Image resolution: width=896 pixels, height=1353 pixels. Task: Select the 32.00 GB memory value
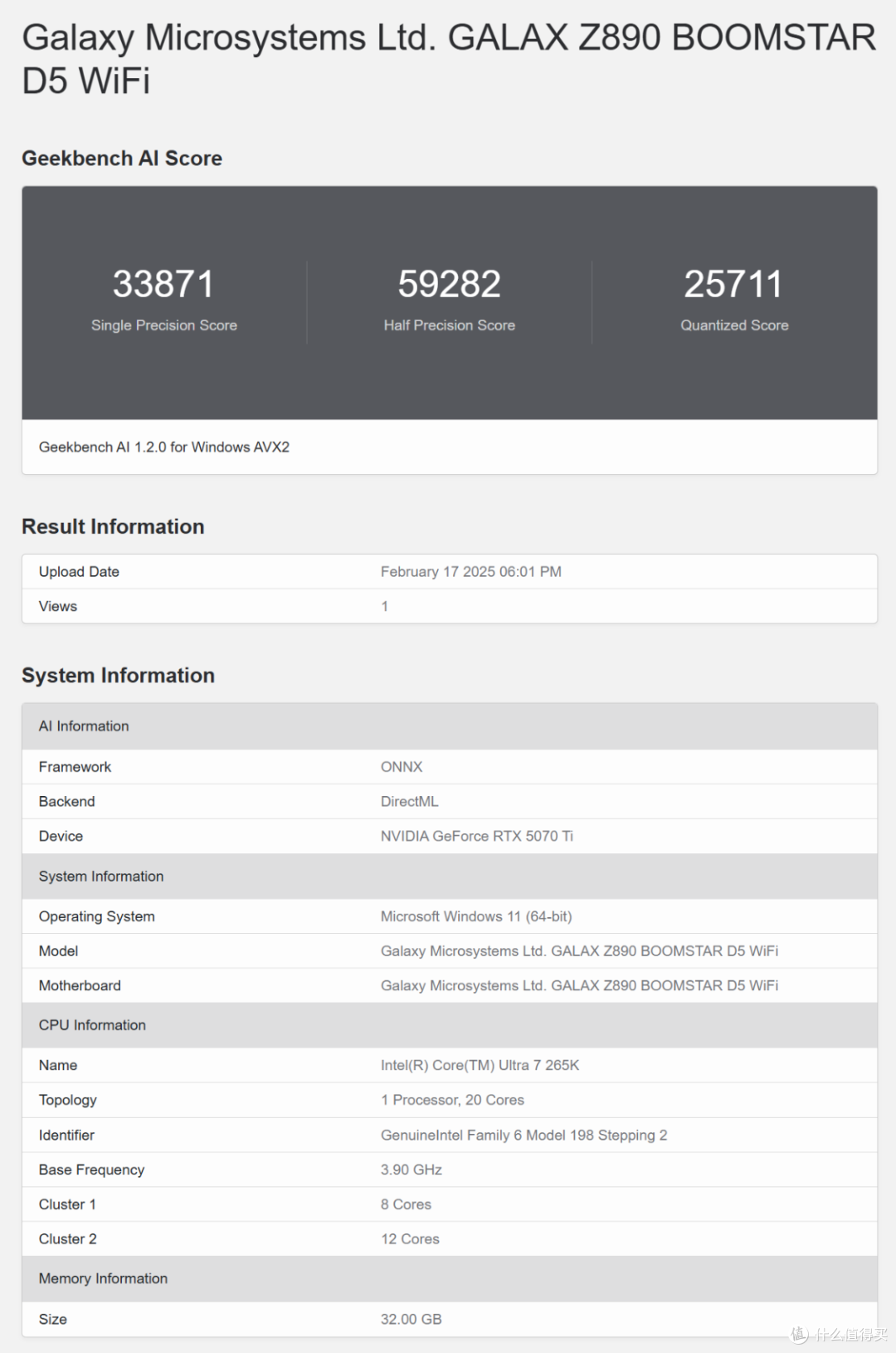pyautogui.click(x=411, y=1320)
